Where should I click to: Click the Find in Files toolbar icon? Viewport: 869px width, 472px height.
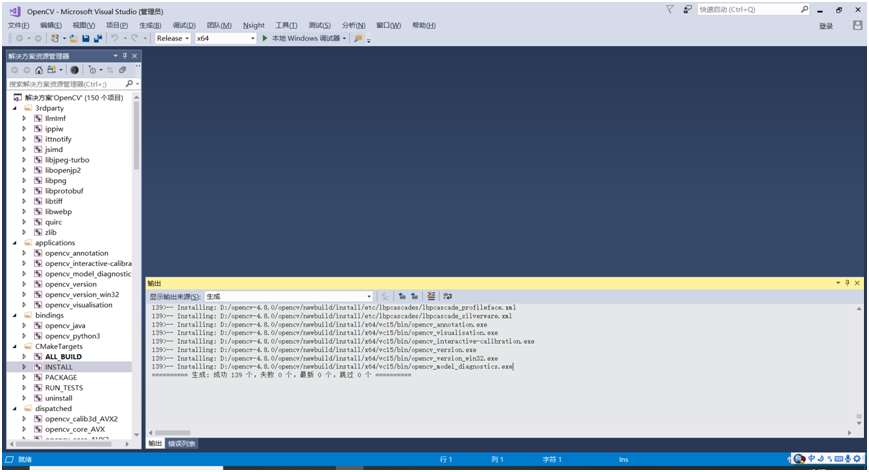tap(358, 38)
